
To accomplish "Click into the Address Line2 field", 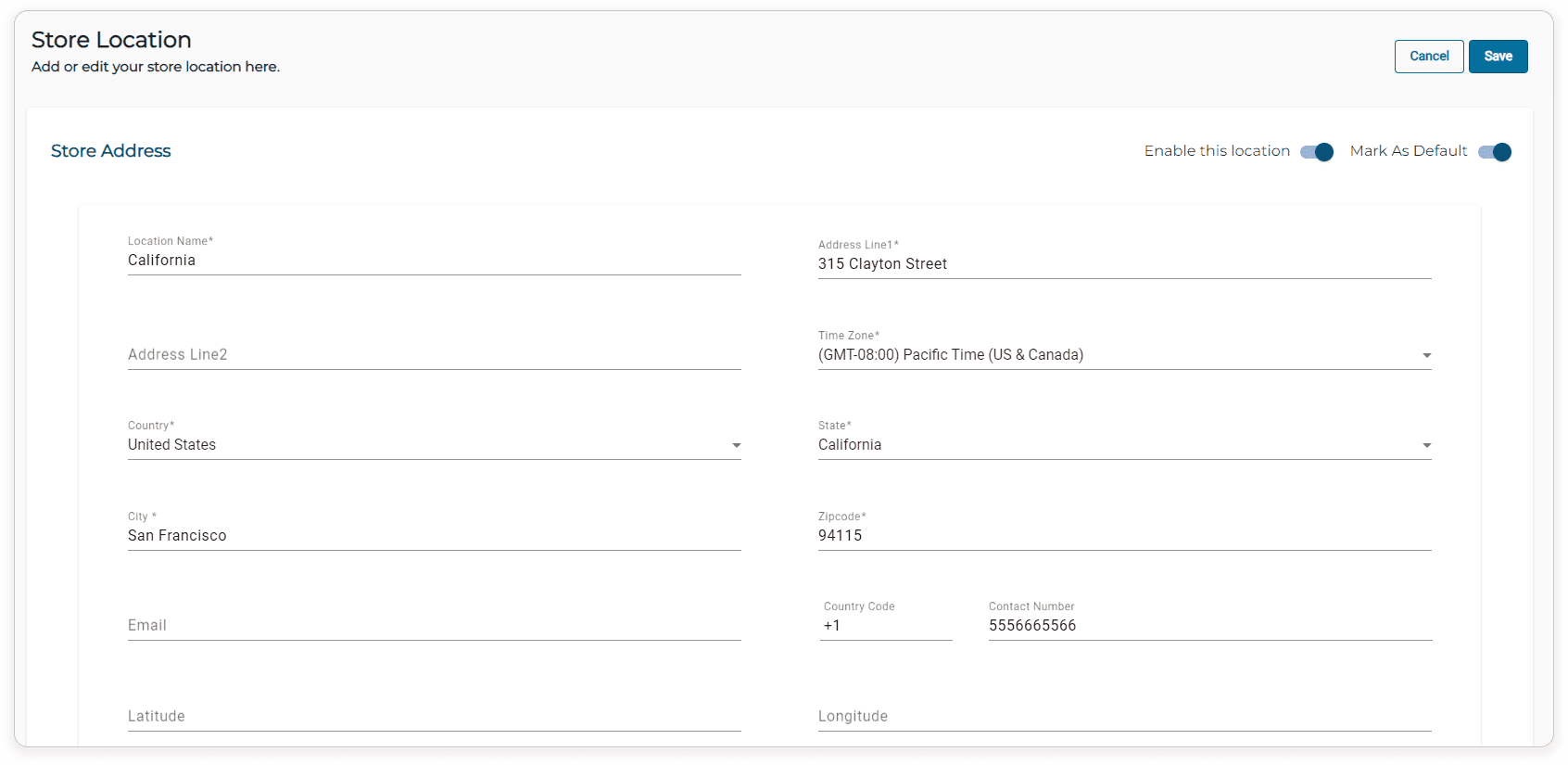I will [434, 355].
